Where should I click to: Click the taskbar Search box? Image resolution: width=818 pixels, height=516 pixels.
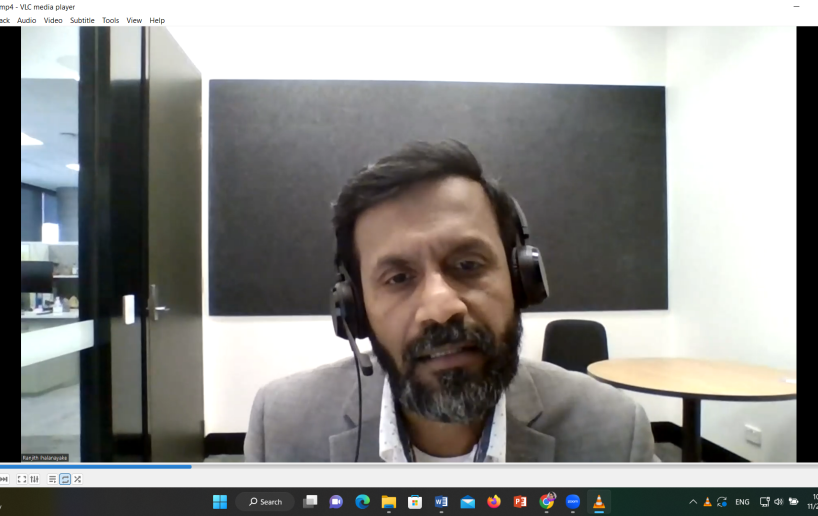coord(266,502)
